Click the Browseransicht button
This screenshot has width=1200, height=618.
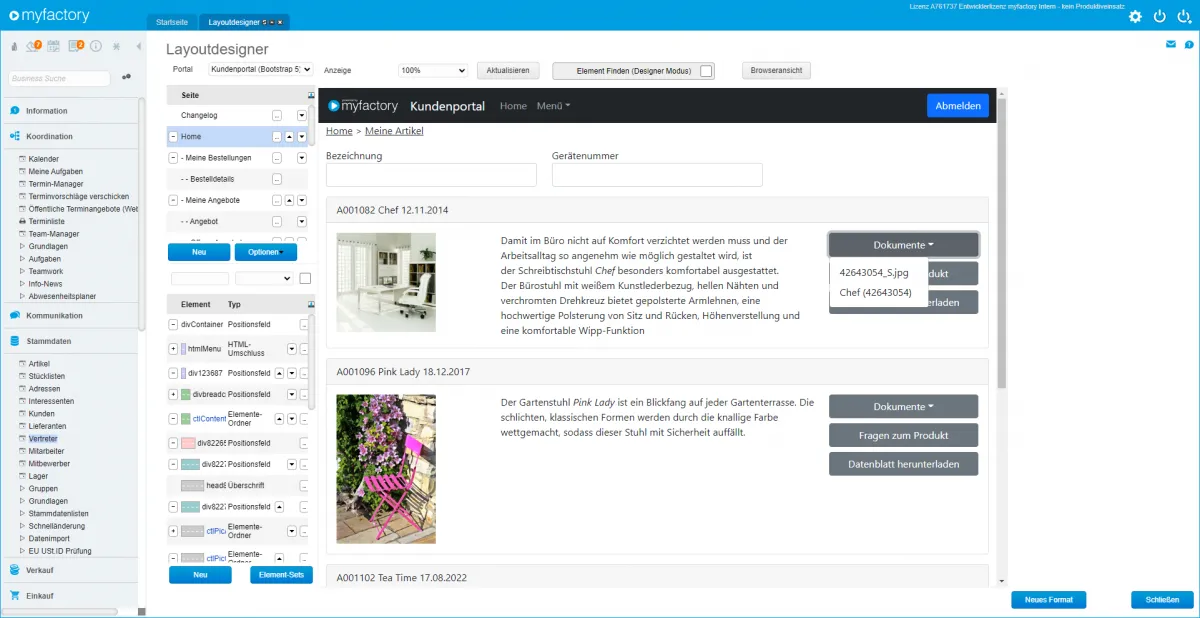776,71
